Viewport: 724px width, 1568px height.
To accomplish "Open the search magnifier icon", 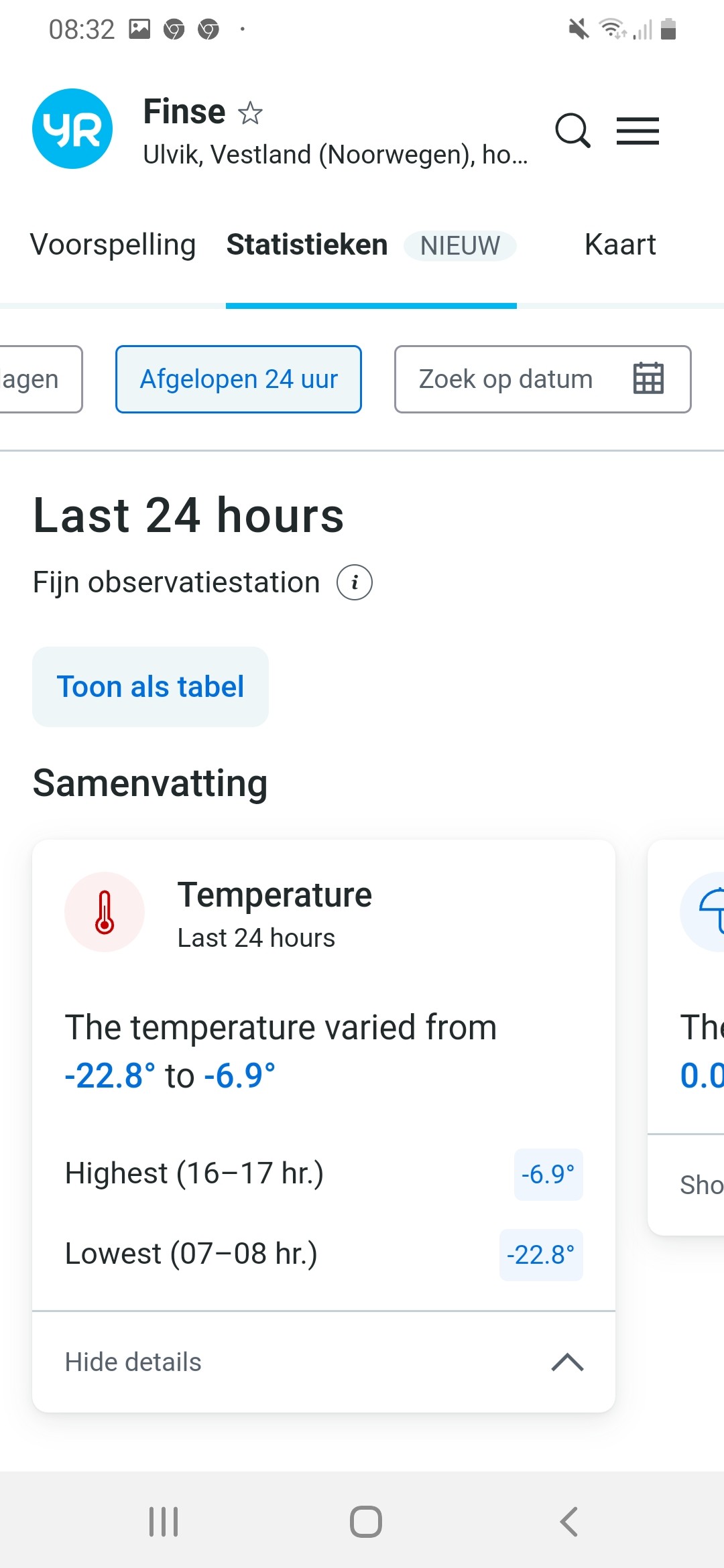I will [572, 131].
